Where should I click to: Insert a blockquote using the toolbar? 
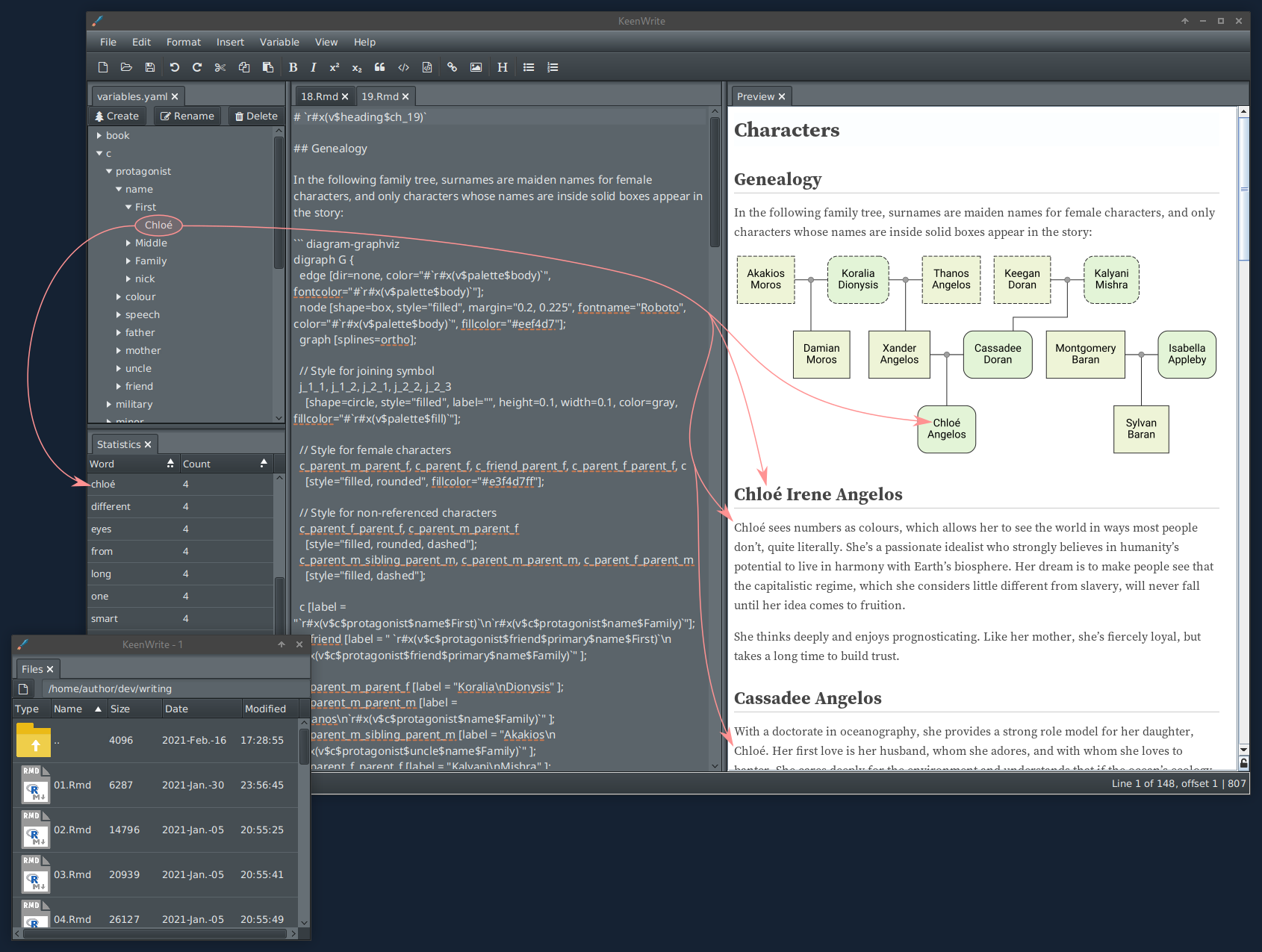(x=379, y=67)
